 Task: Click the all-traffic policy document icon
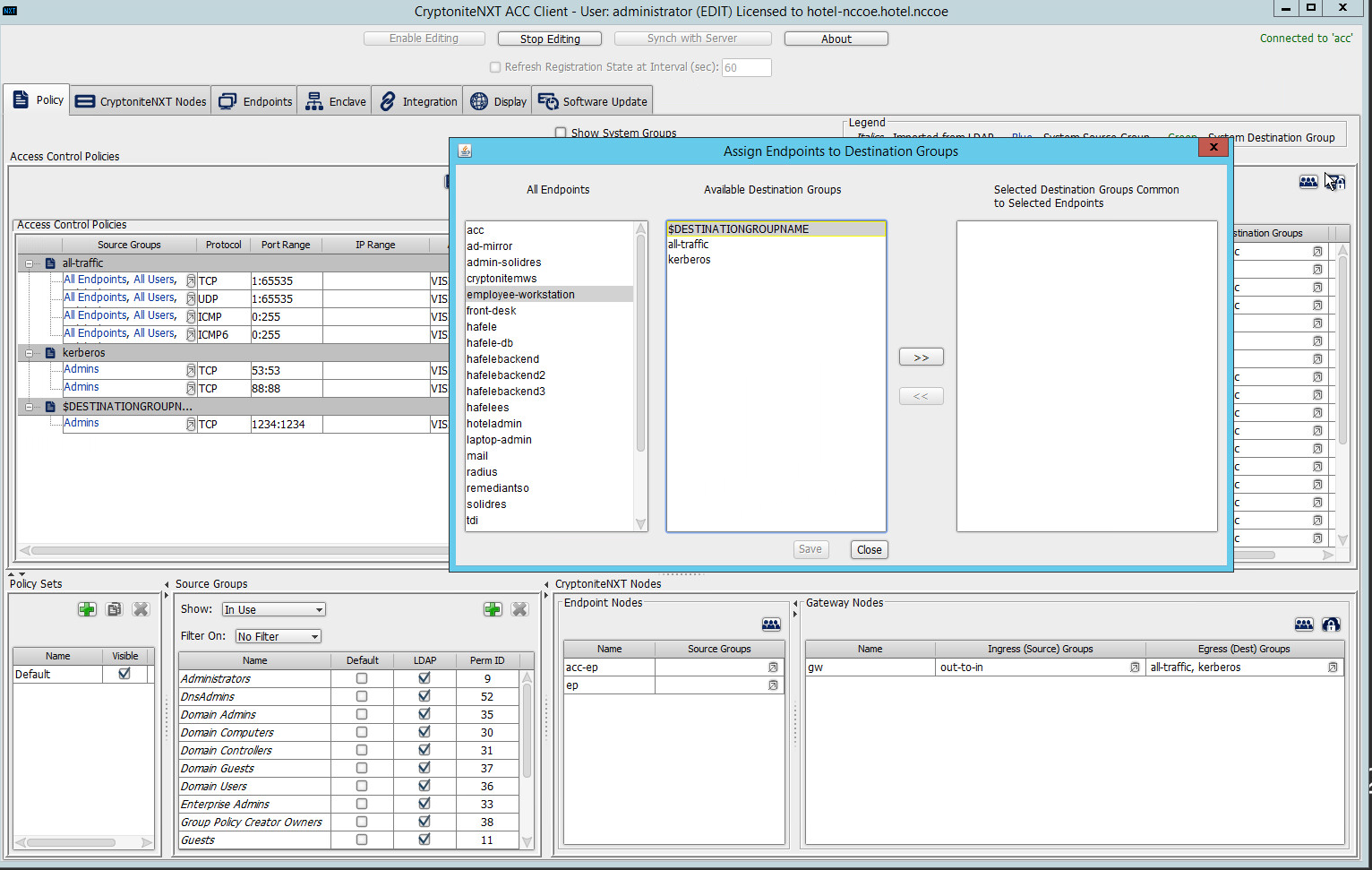[50, 263]
